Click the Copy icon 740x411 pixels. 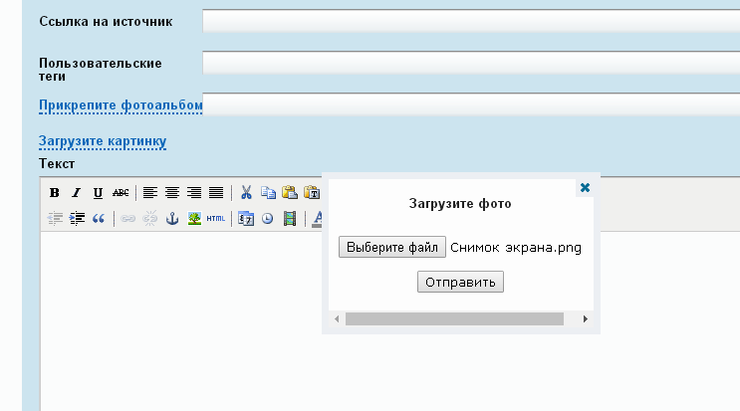click(268, 193)
